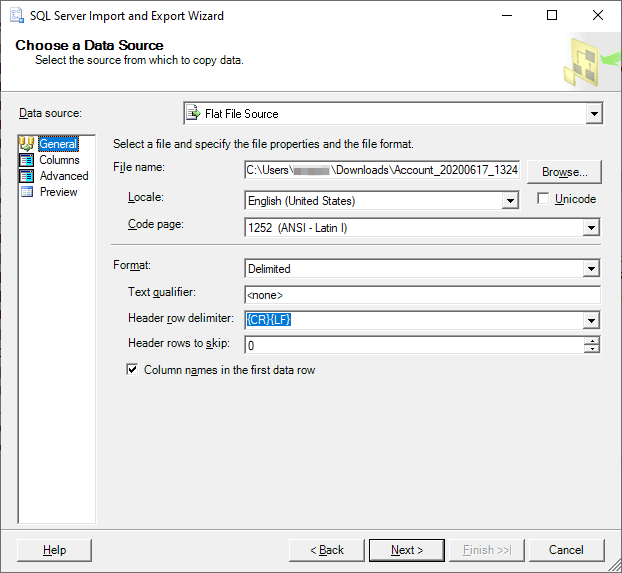
Task: Go Back to previous wizard step
Action: [x=327, y=550]
